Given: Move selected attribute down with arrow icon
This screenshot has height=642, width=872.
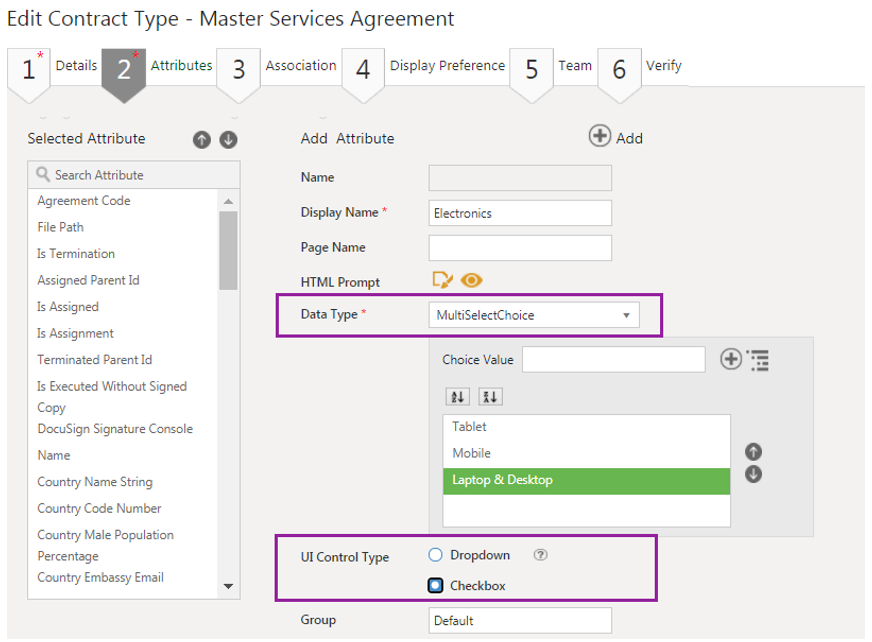Looking at the screenshot, I should click(x=228, y=140).
